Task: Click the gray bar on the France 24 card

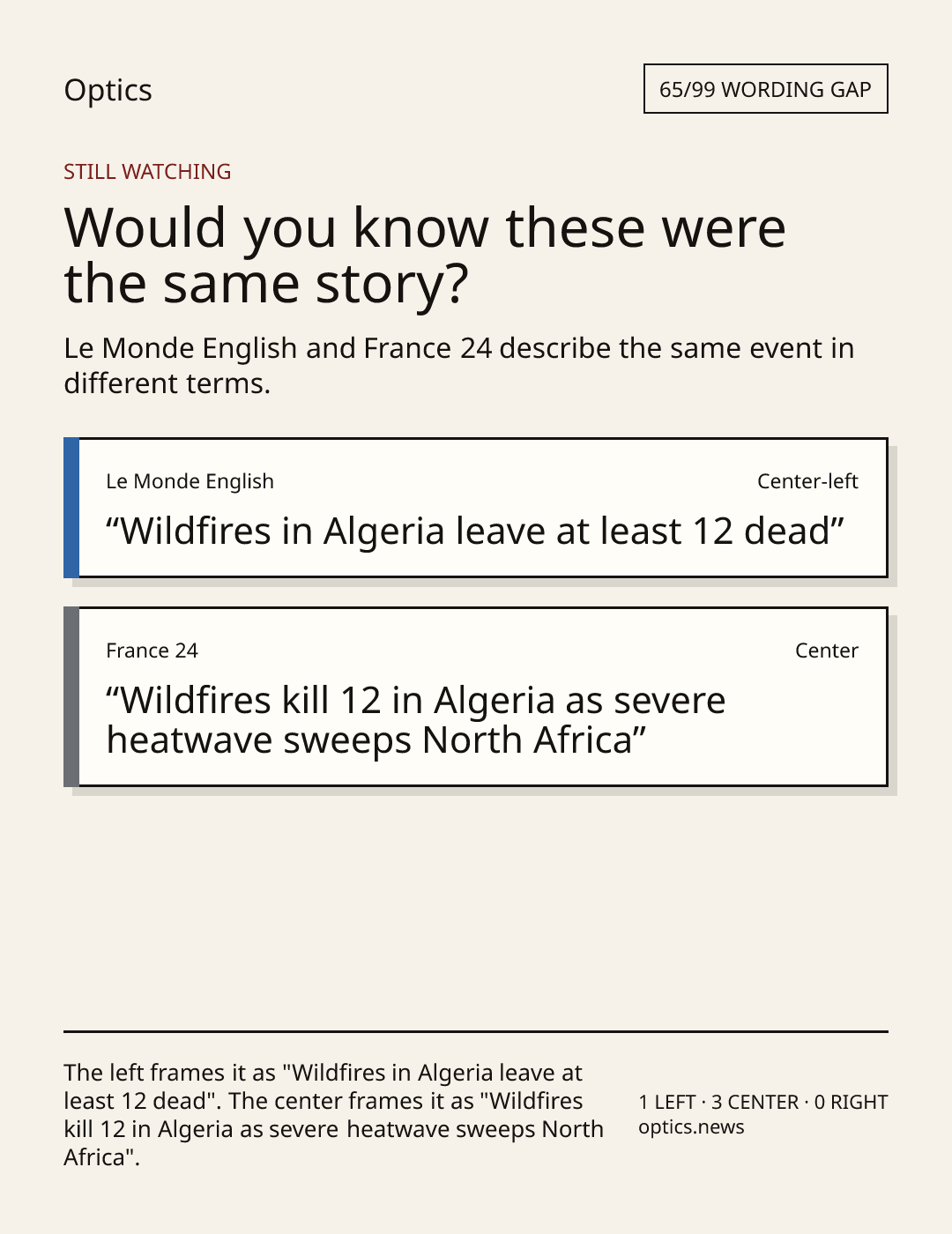Action: point(71,696)
